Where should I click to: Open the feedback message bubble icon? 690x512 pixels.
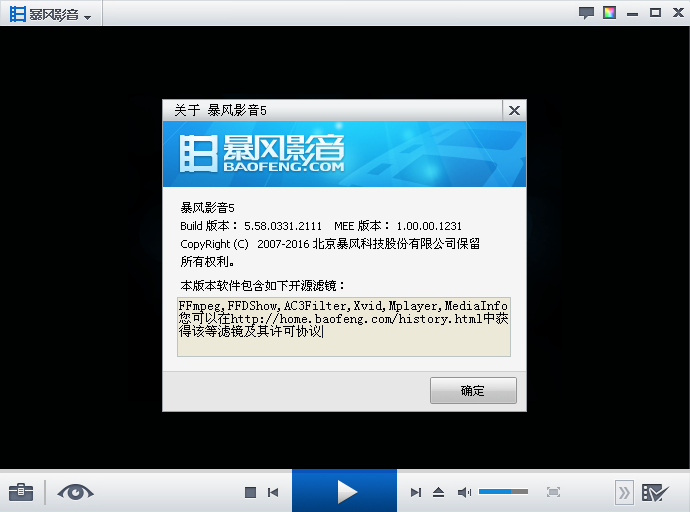coord(586,13)
